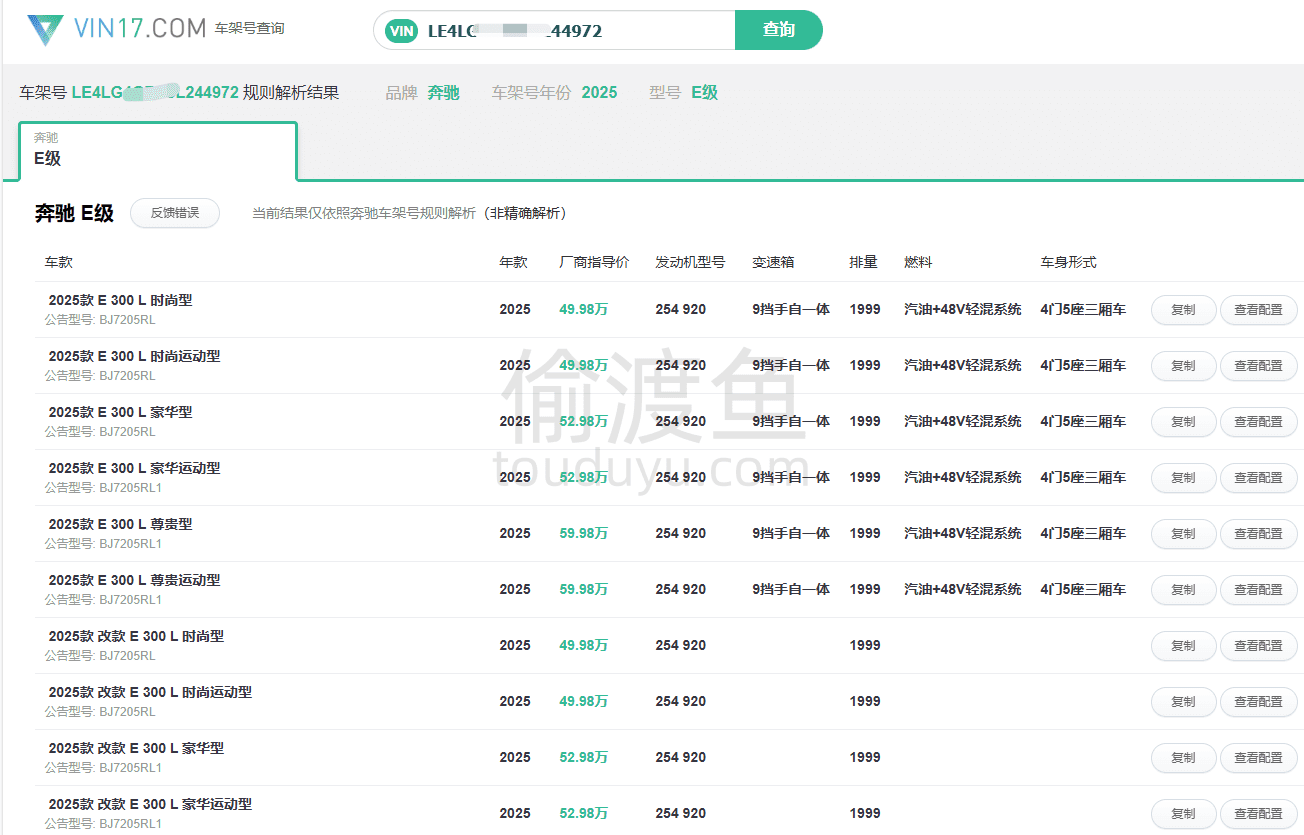Copy the E 300 L 尊贵运动型 row
The height and width of the screenshot is (835, 1304).
1183,590
